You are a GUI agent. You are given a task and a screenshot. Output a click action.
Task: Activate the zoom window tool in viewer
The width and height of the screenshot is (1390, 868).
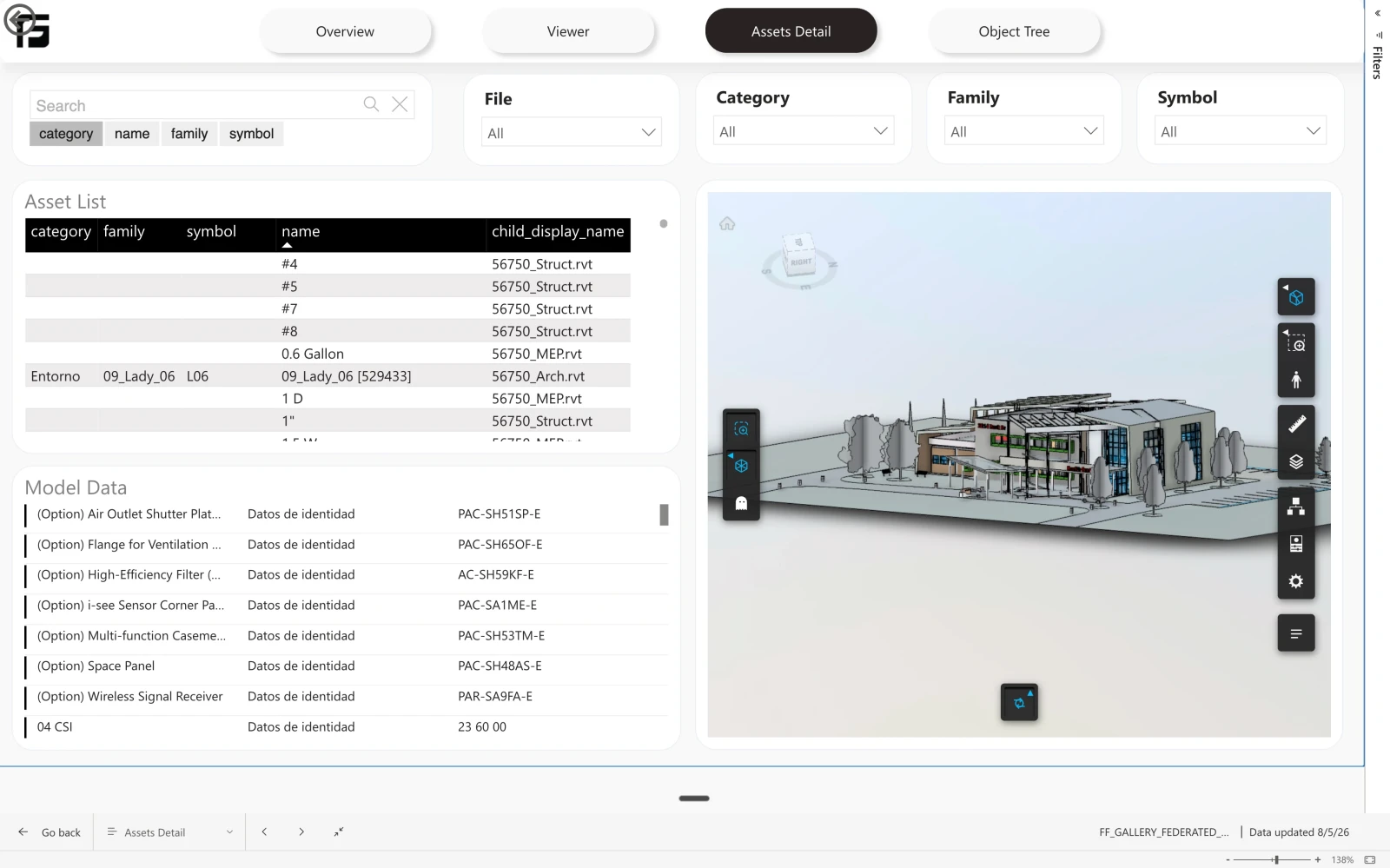pos(1295,343)
